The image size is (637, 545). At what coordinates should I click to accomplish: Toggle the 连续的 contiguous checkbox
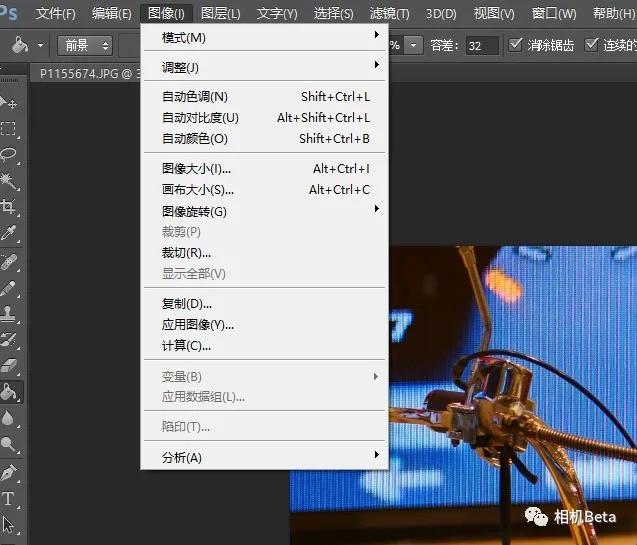[592, 45]
